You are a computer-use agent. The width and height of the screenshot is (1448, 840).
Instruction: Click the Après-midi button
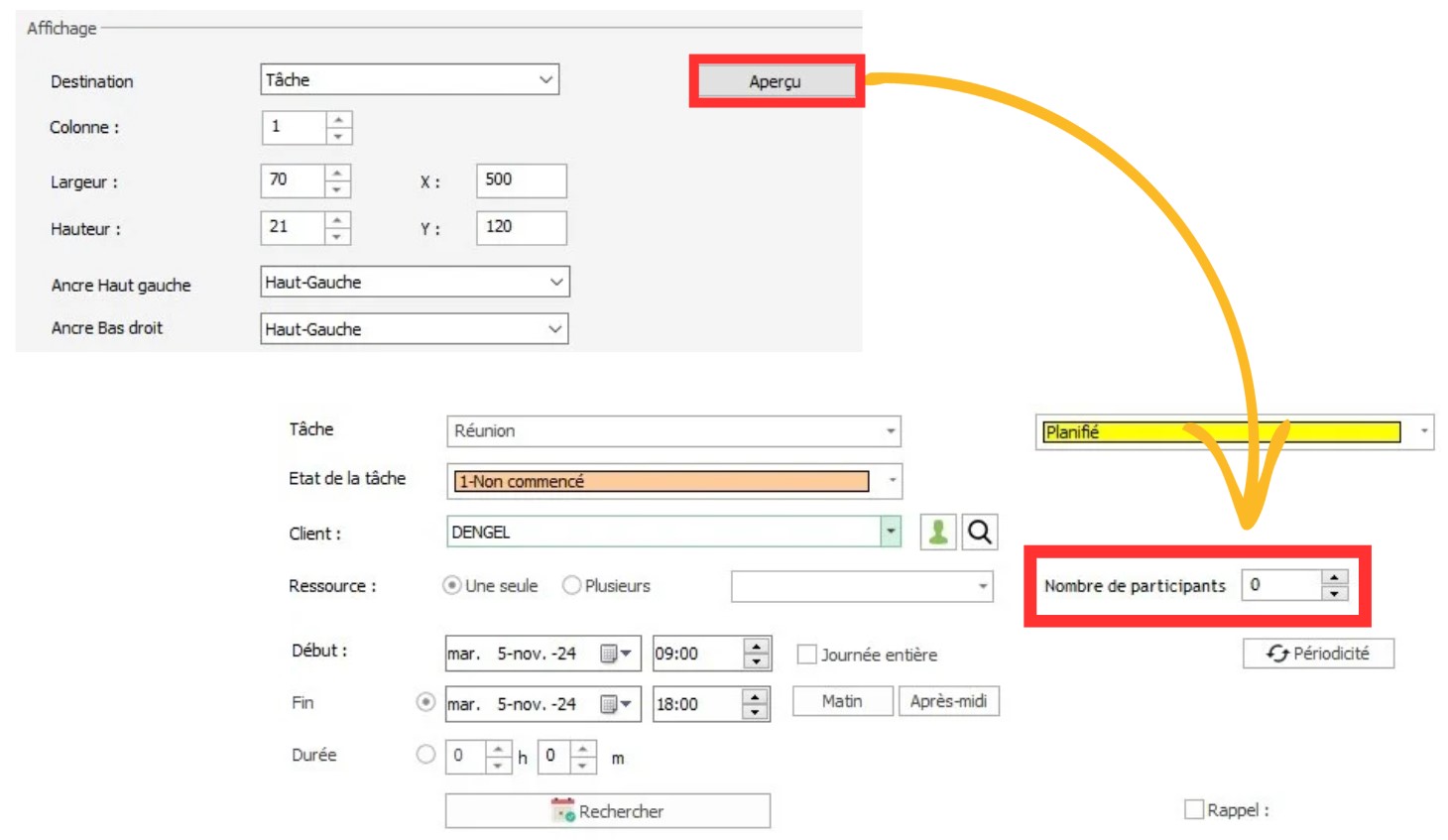(948, 701)
